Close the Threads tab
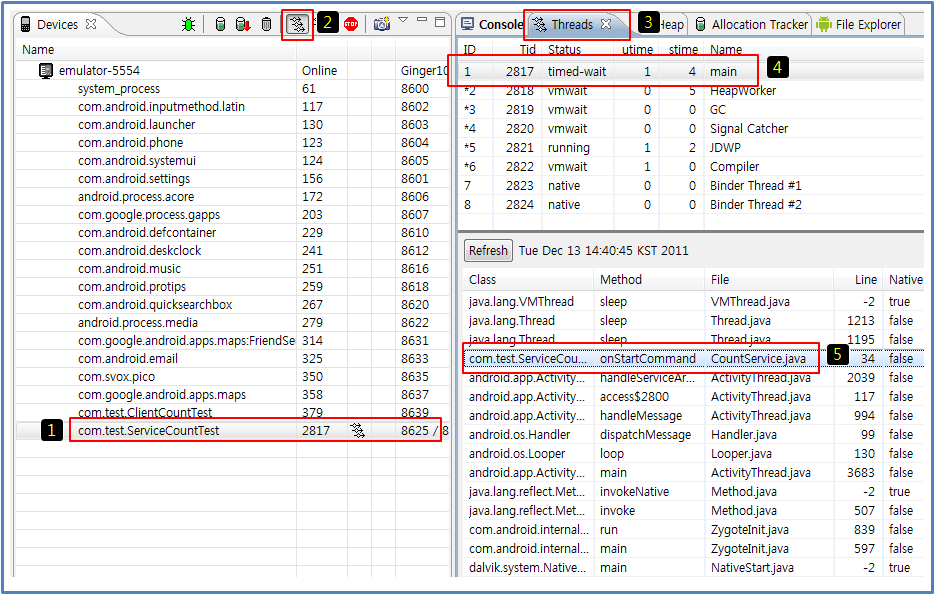The height and width of the screenshot is (595, 935). pos(606,24)
